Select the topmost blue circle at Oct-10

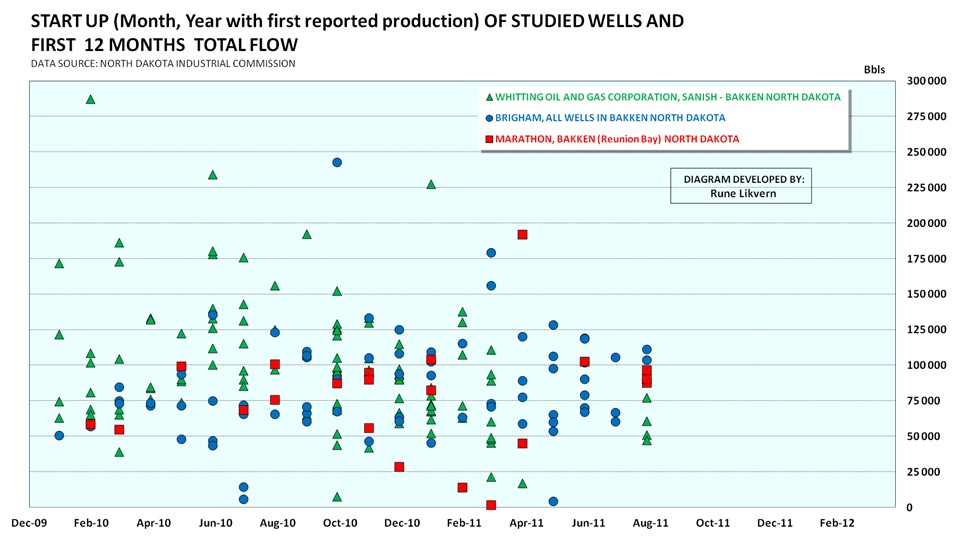(337, 162)
